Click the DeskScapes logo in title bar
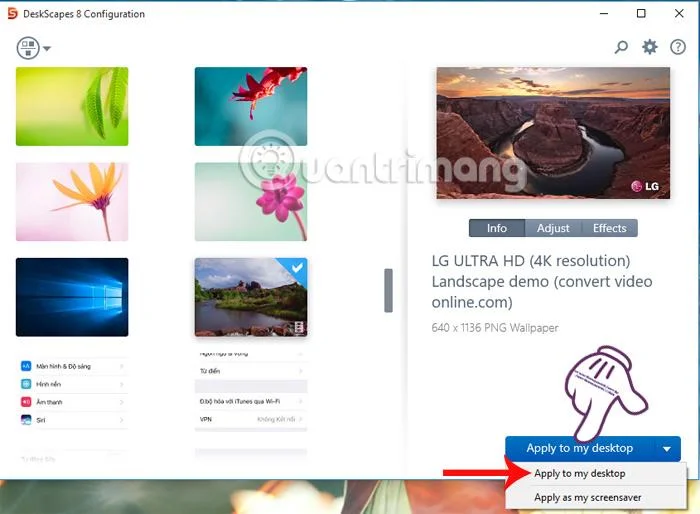 [x=12, y=14]
